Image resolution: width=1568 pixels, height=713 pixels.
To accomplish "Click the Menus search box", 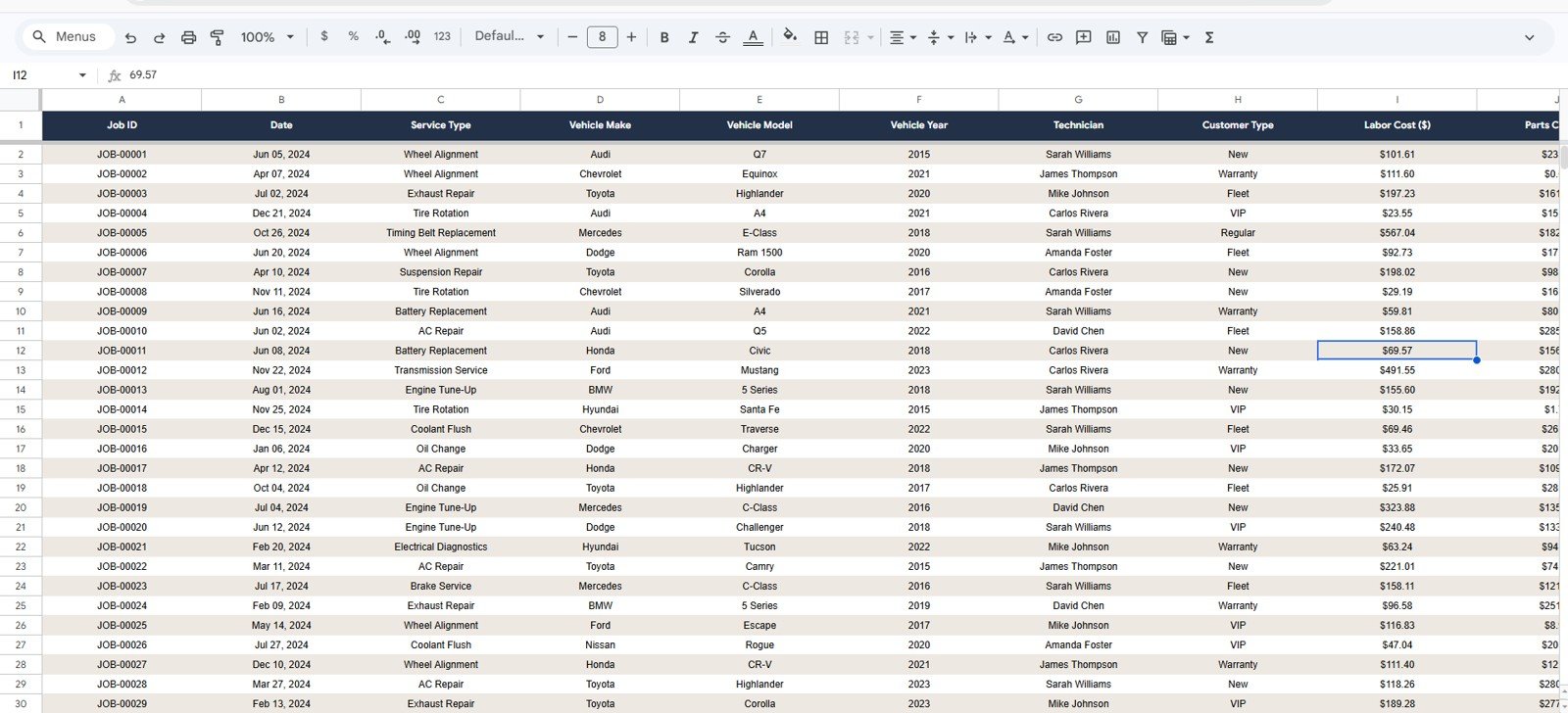I will click(67, 37).
